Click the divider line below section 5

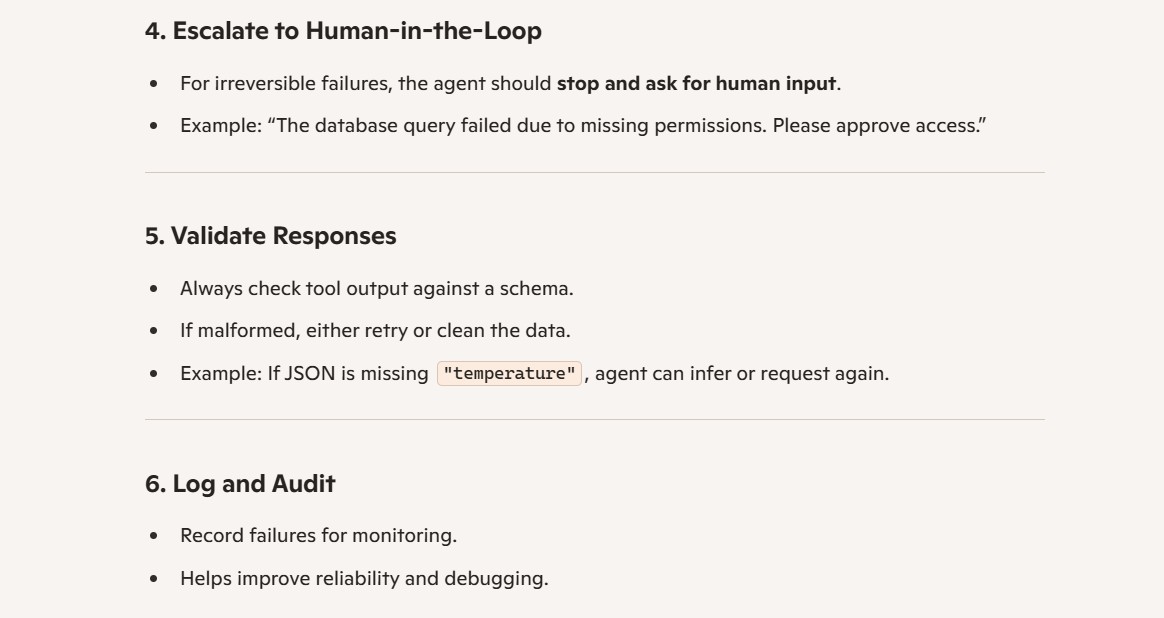[595, 420]
